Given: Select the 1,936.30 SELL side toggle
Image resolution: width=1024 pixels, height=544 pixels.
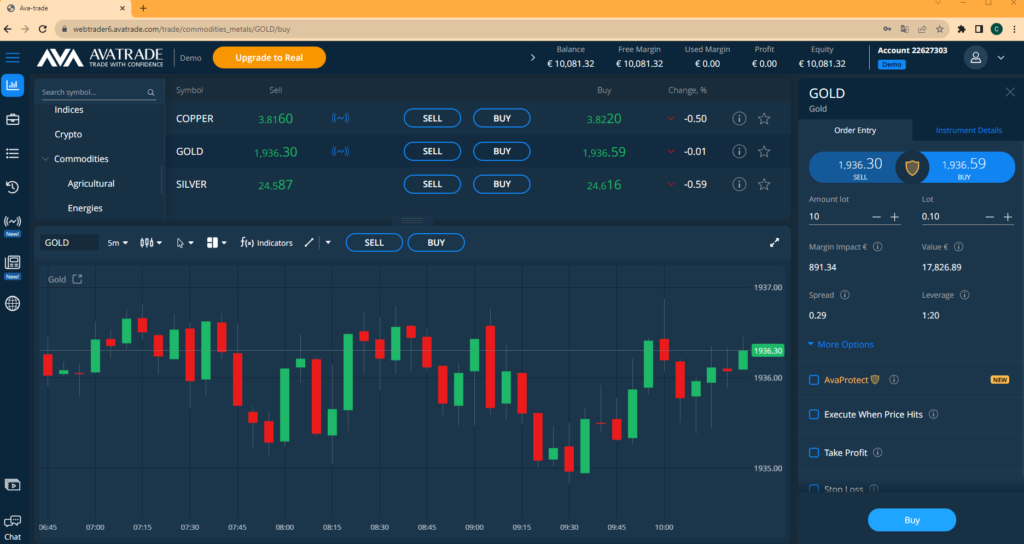Looking at the screenshot, I should click(854, 167).
